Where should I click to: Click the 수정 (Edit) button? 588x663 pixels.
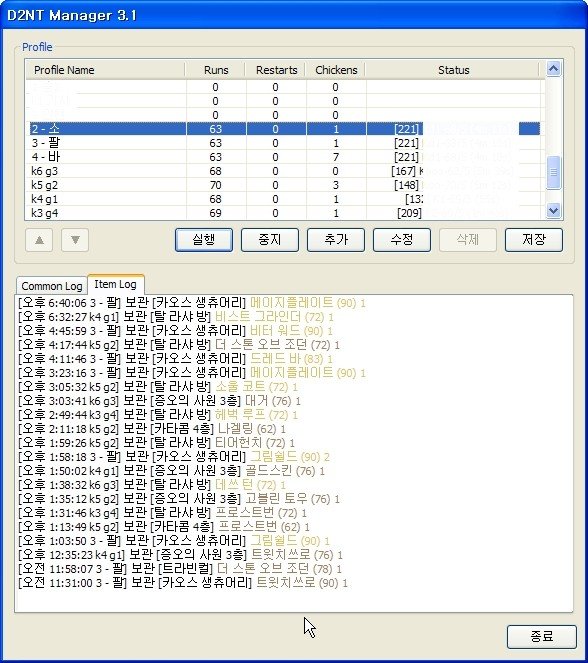coord(402,240)
